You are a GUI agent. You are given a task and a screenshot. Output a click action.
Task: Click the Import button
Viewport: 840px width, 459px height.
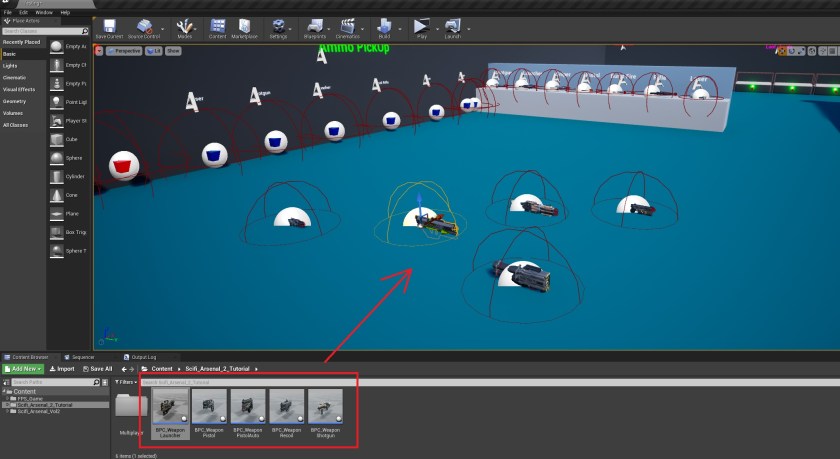coord(62,369)
